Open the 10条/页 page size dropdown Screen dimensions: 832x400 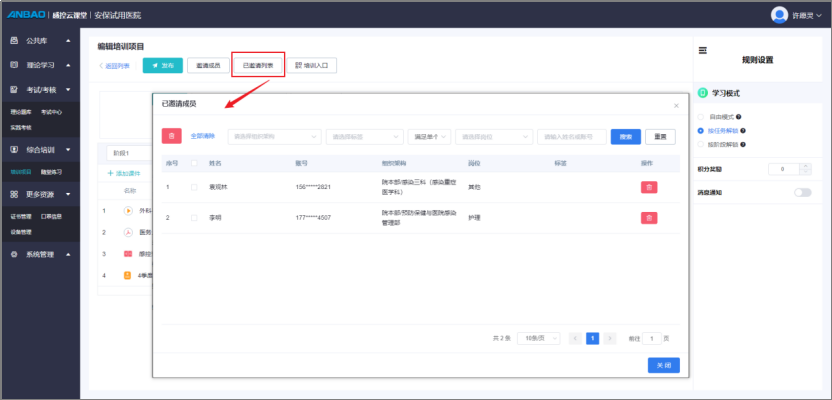point(539,338)
